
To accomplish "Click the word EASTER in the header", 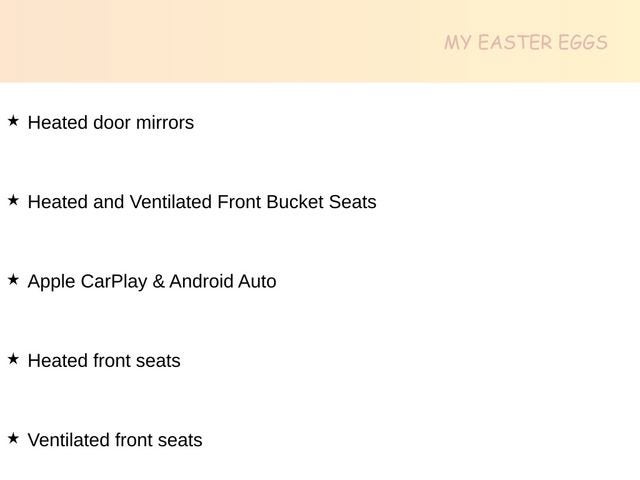I will point(514,42).
